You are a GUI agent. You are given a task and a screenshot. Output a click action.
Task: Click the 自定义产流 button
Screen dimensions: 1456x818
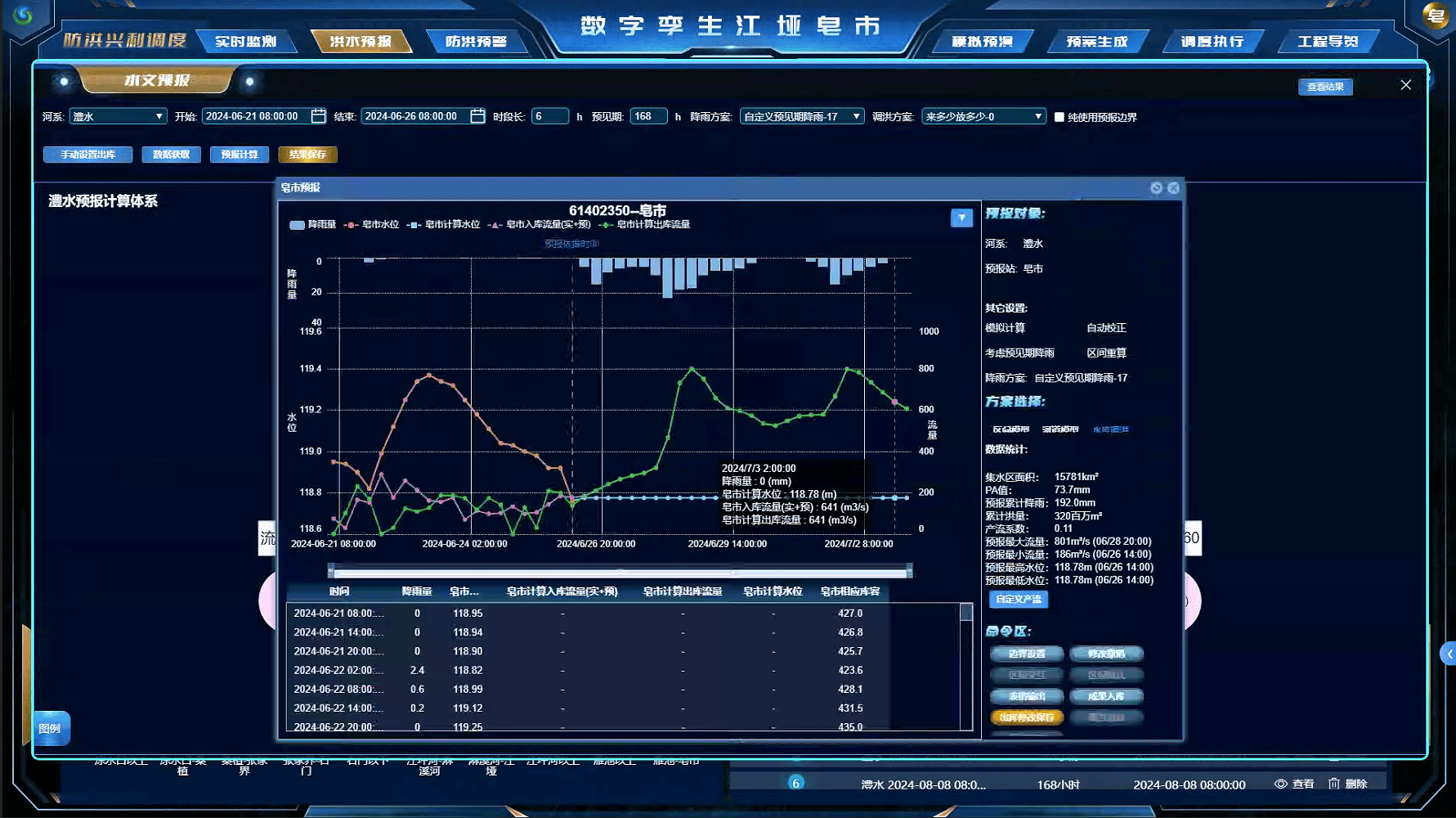click(1019, 600)
